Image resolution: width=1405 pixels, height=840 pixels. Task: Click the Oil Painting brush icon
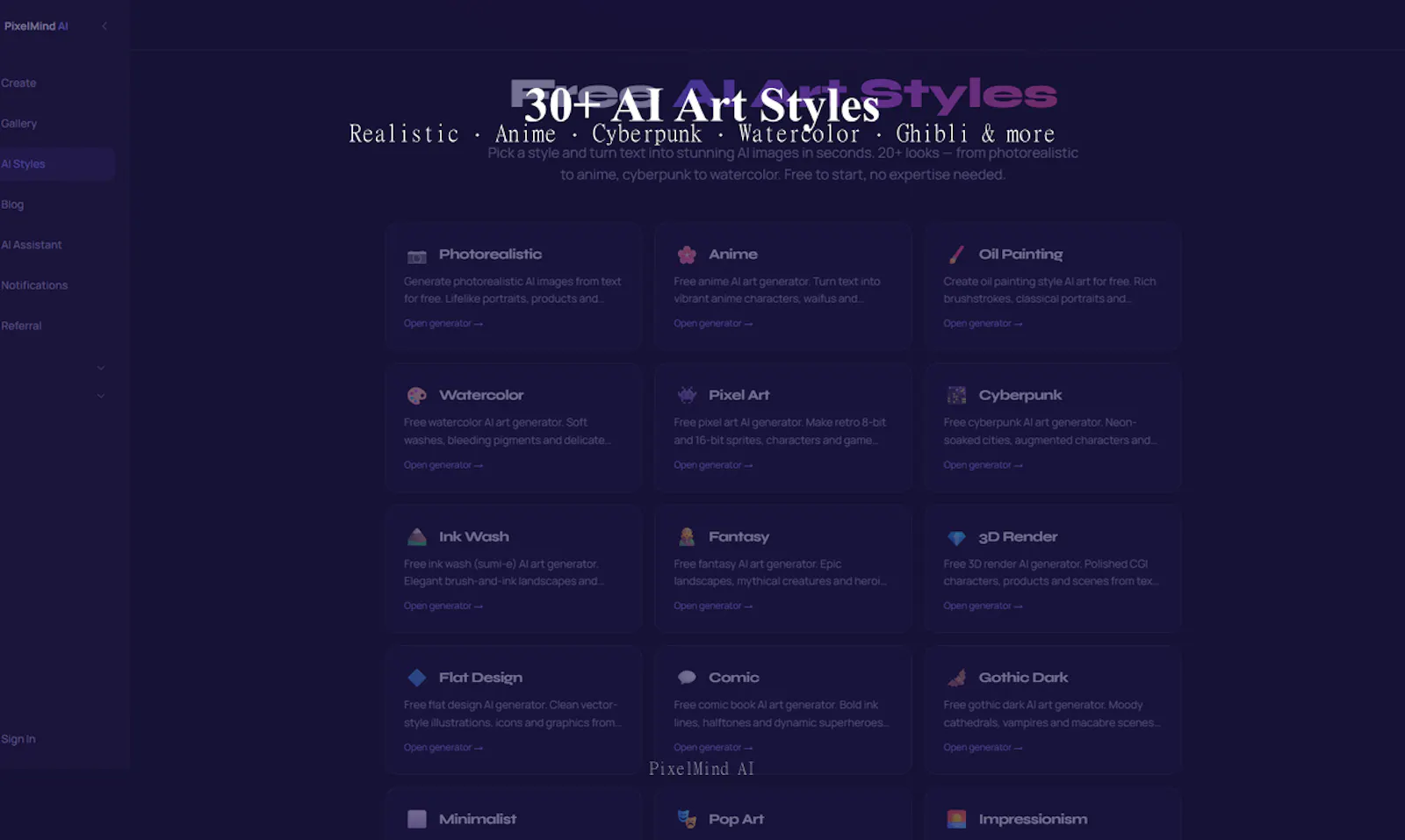(956, 255)
